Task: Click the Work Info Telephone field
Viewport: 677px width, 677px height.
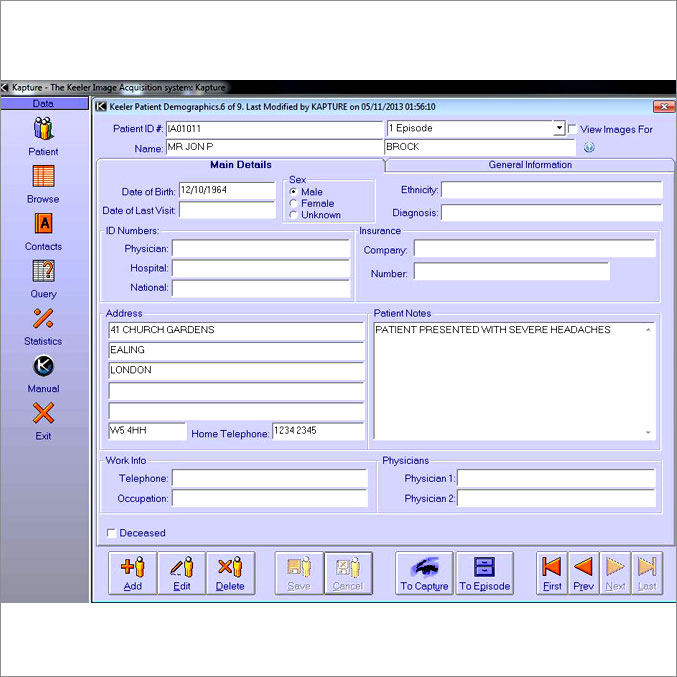Action: (270, 478)
